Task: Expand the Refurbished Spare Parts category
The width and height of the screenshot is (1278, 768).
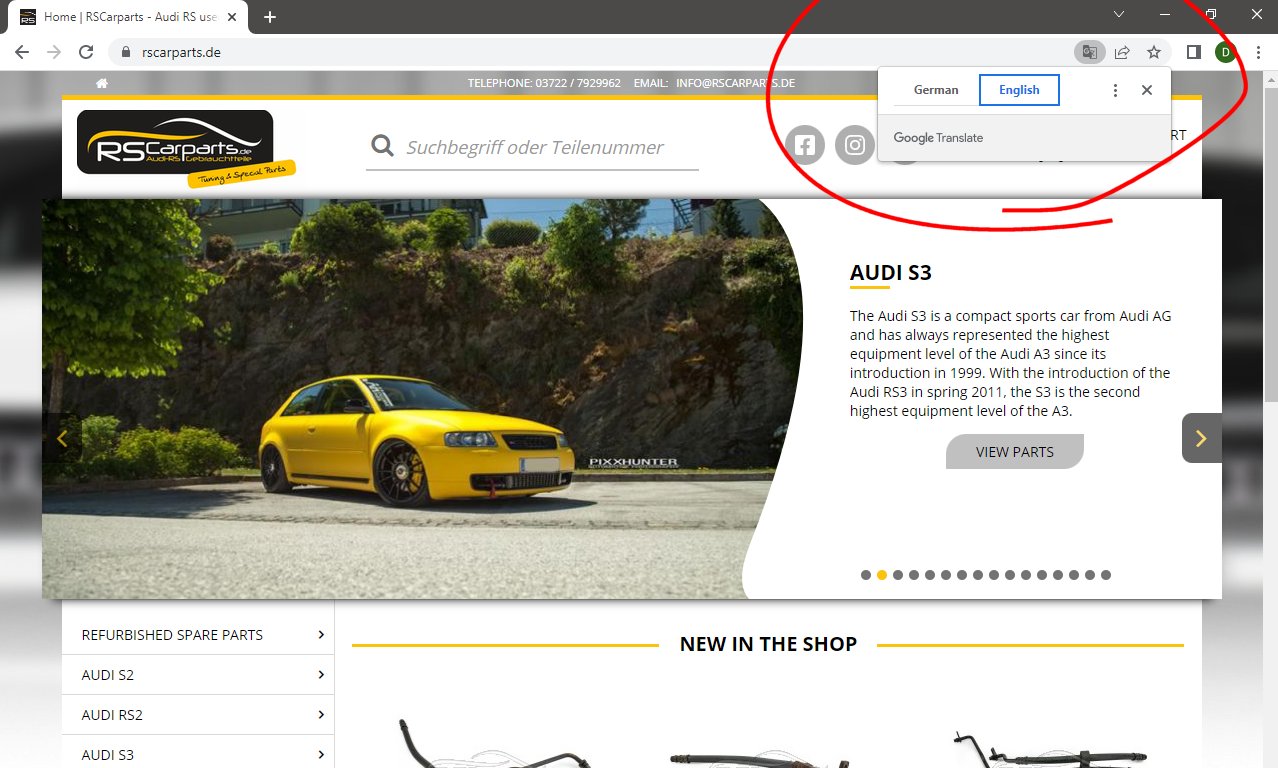Action: pos(198,635)
